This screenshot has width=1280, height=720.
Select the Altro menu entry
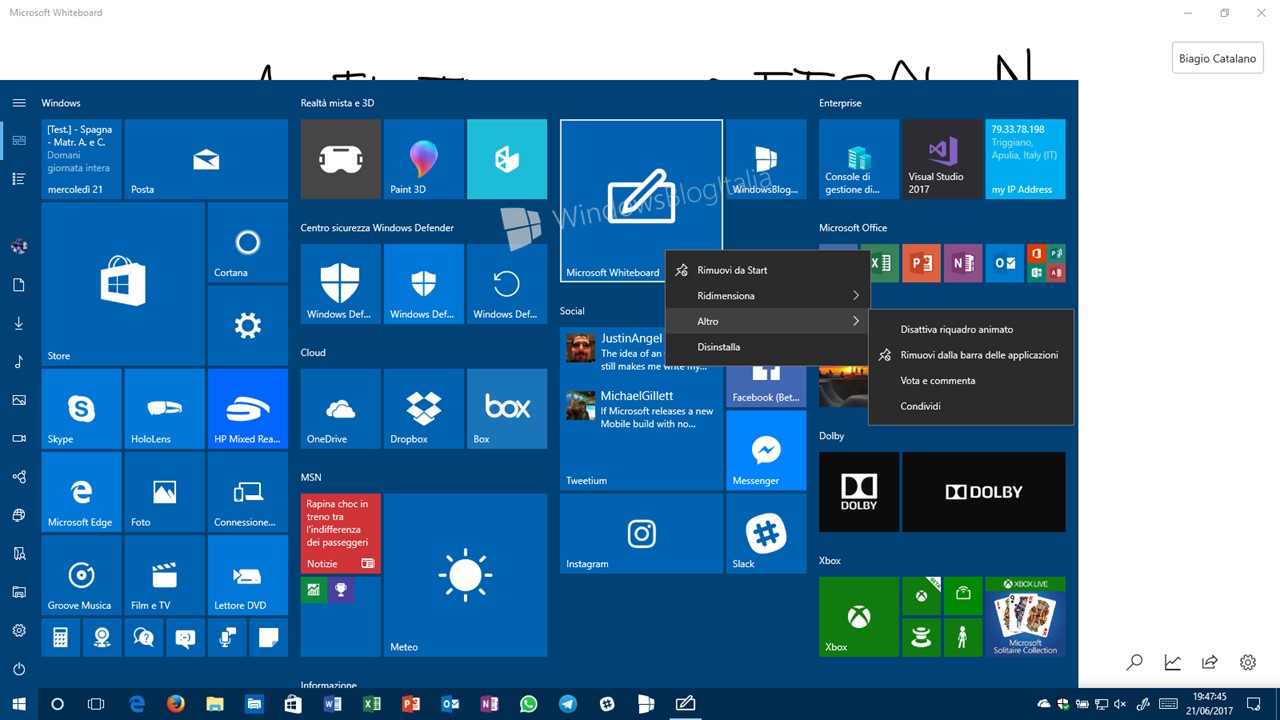coord(768,321)
